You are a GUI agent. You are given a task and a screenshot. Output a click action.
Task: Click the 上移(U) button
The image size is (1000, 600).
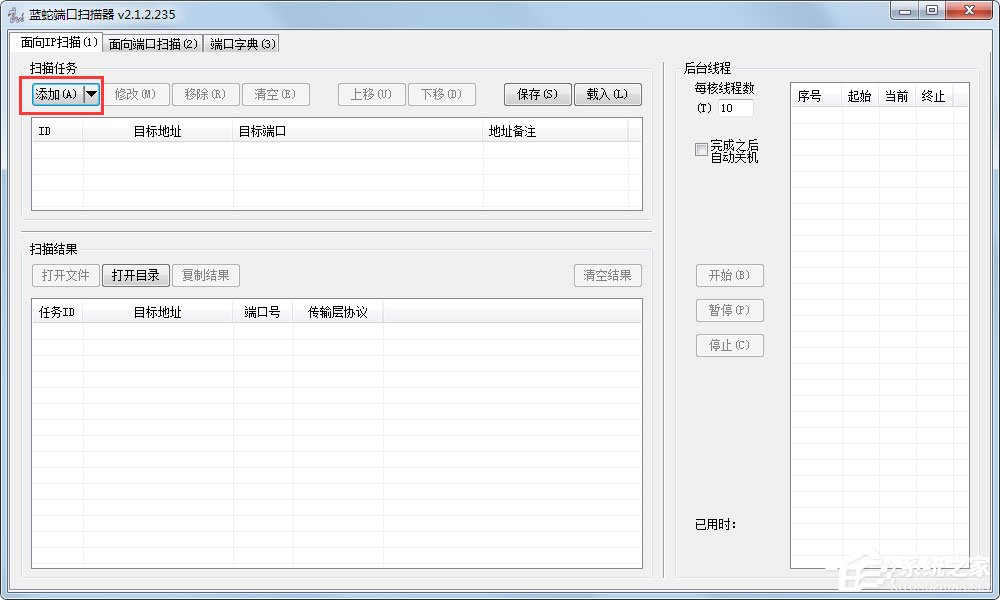(x=371, y=94)
